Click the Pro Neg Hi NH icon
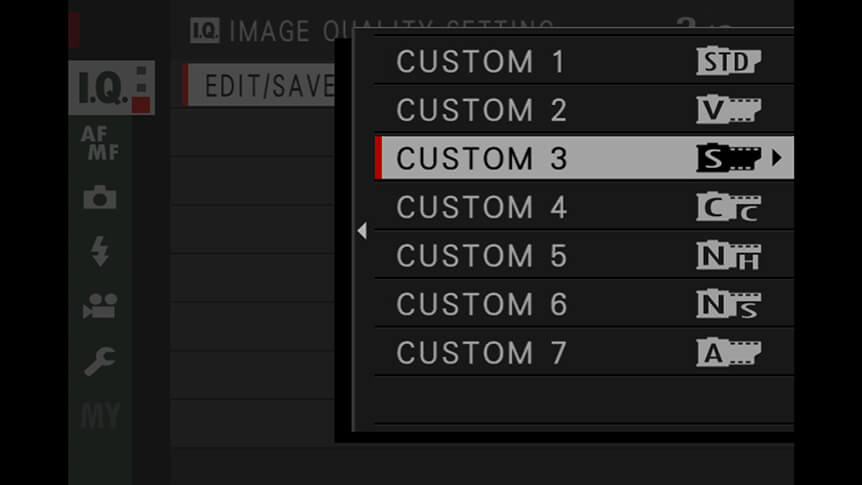This screenshot has width=862, height=485. [x=728, y=255]
